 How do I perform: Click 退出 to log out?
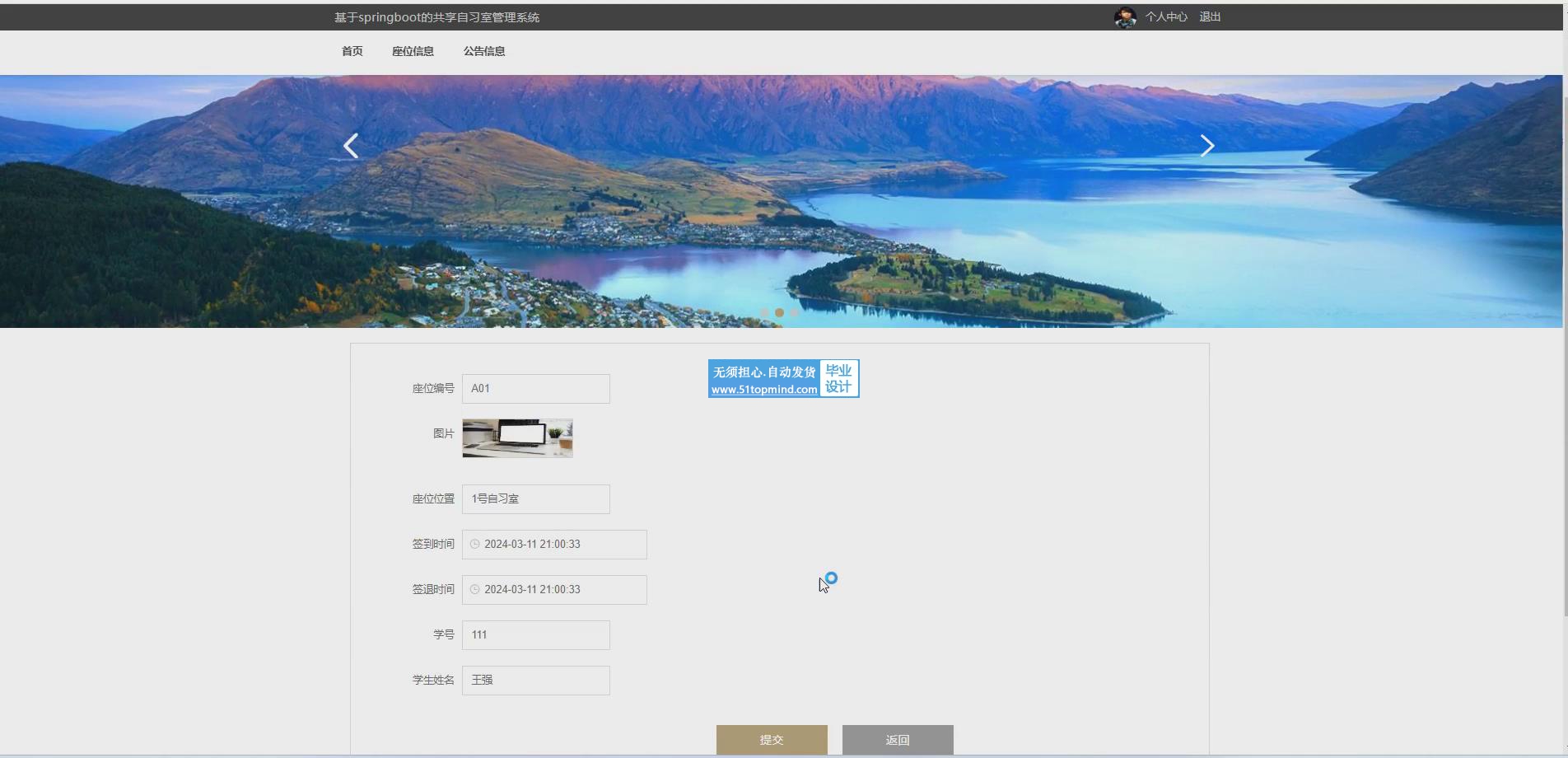(x=1210, y=16)
